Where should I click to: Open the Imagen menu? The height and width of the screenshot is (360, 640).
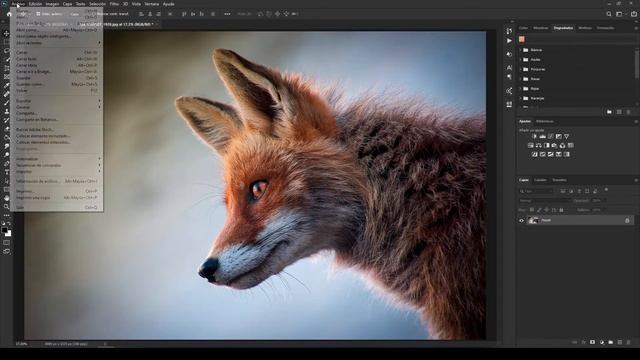tap(52, 4)
